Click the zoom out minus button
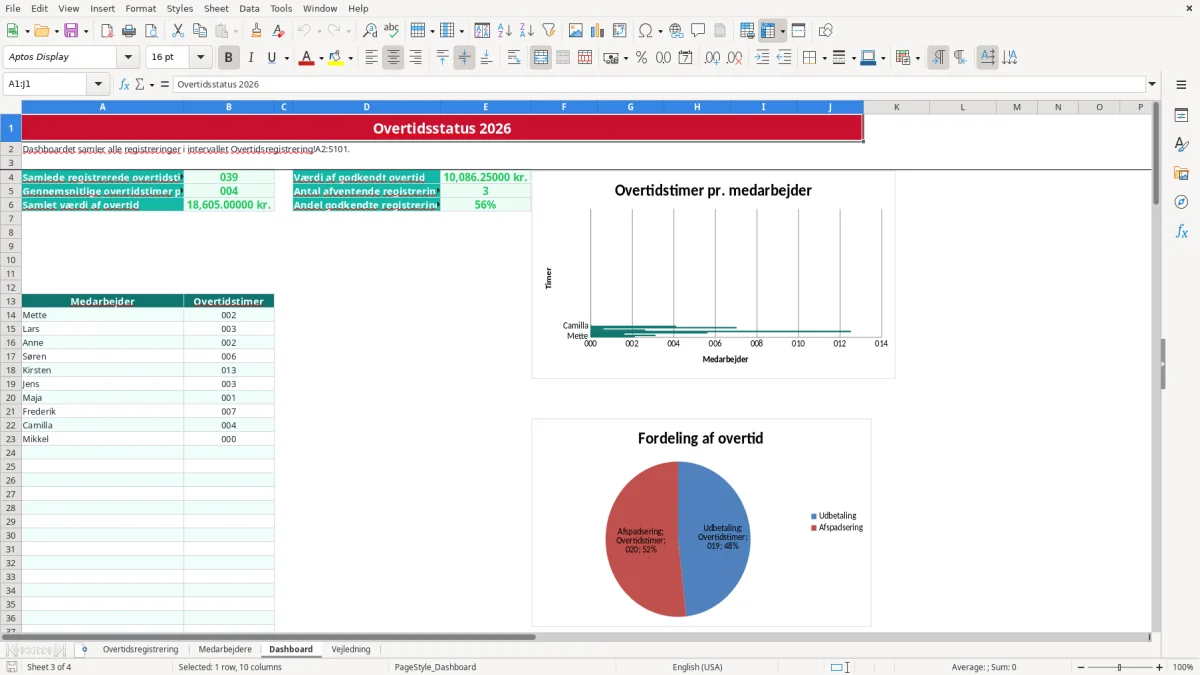This screenshot has width=1200, height=675. 1081,667
